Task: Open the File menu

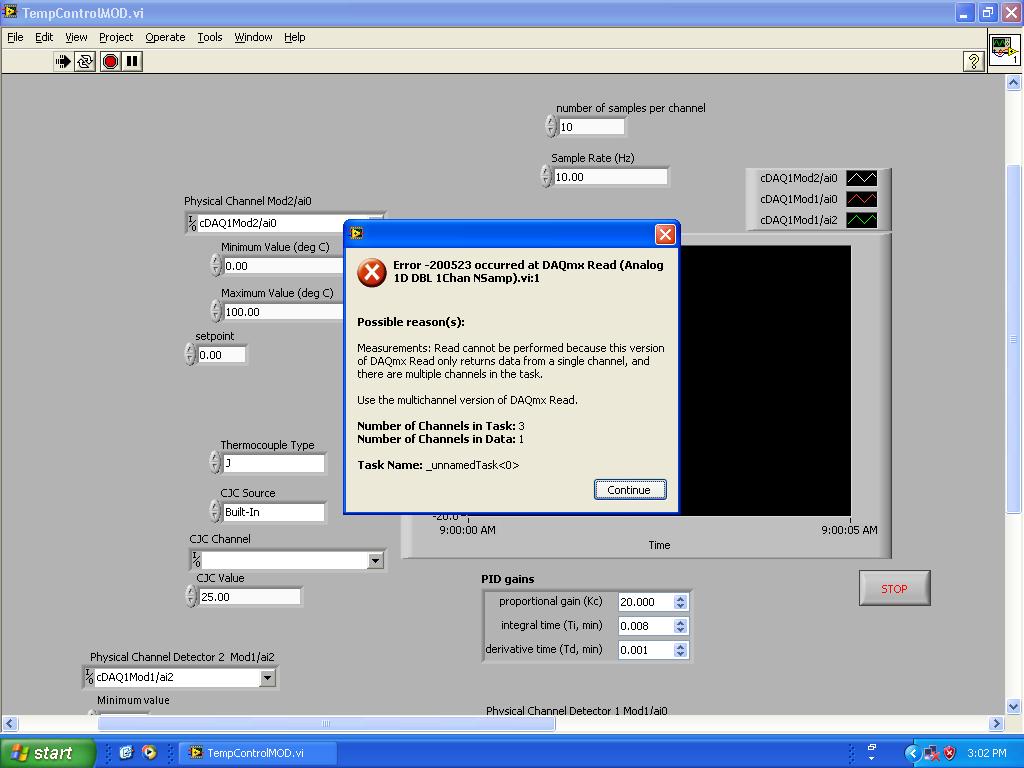Action: [15, 37]
